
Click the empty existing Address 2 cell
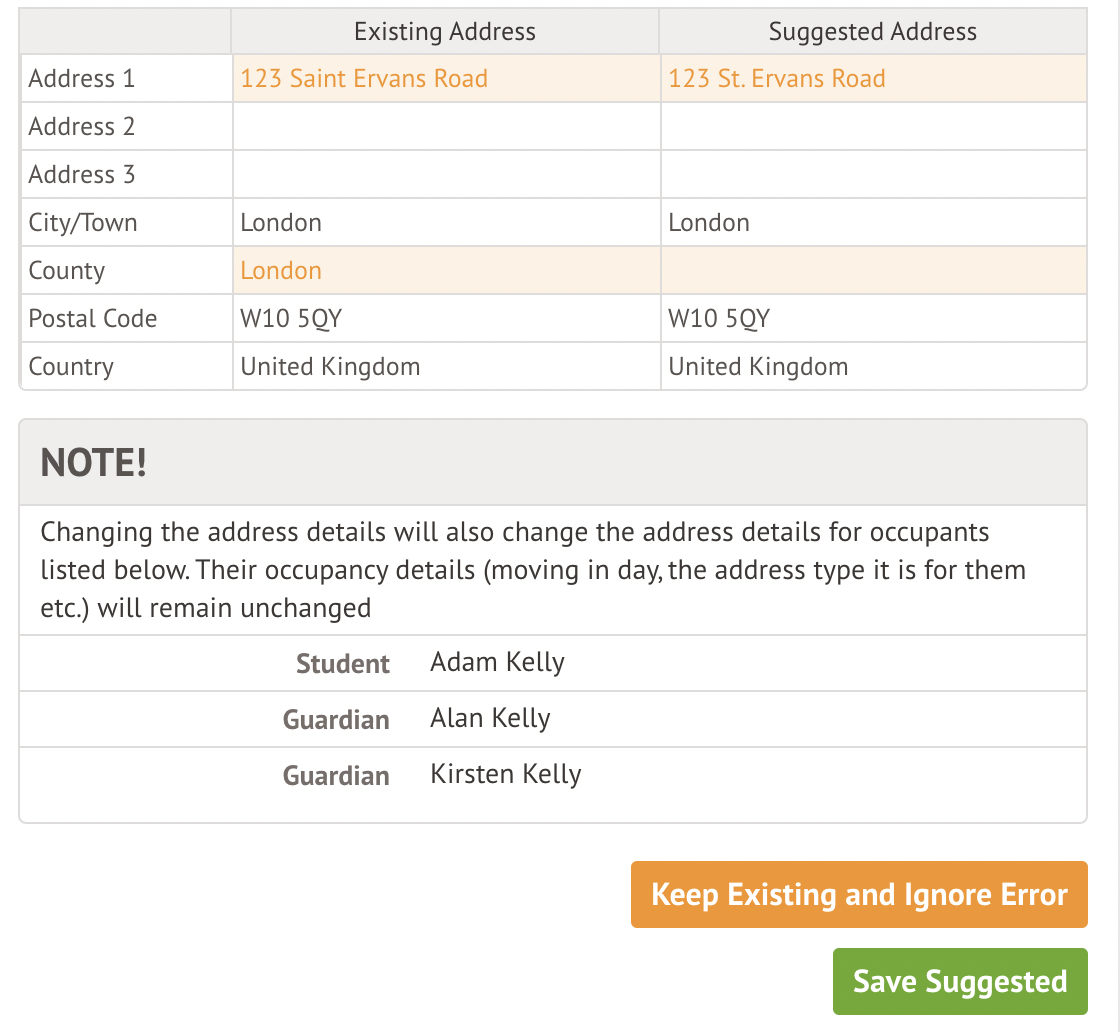coord(444,127)
